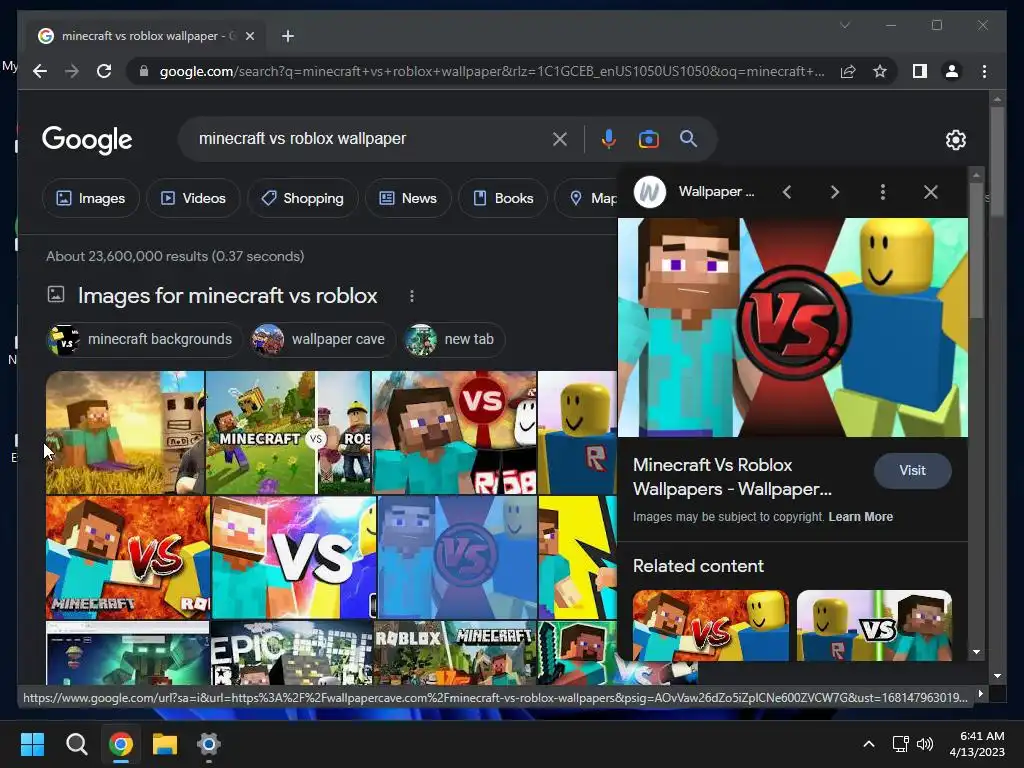
Task: Clear the search box text
Action: [x=559, y=139]
